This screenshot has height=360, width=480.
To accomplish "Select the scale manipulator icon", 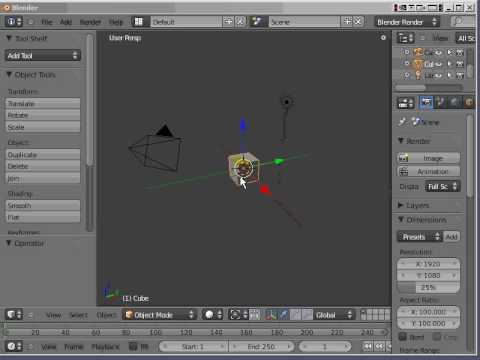I will 307,315.
